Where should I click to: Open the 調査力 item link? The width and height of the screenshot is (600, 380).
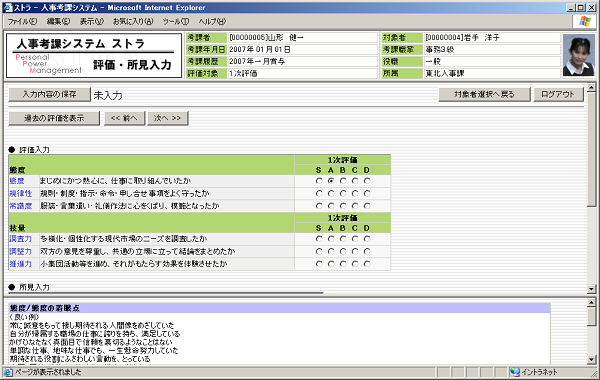21,239
